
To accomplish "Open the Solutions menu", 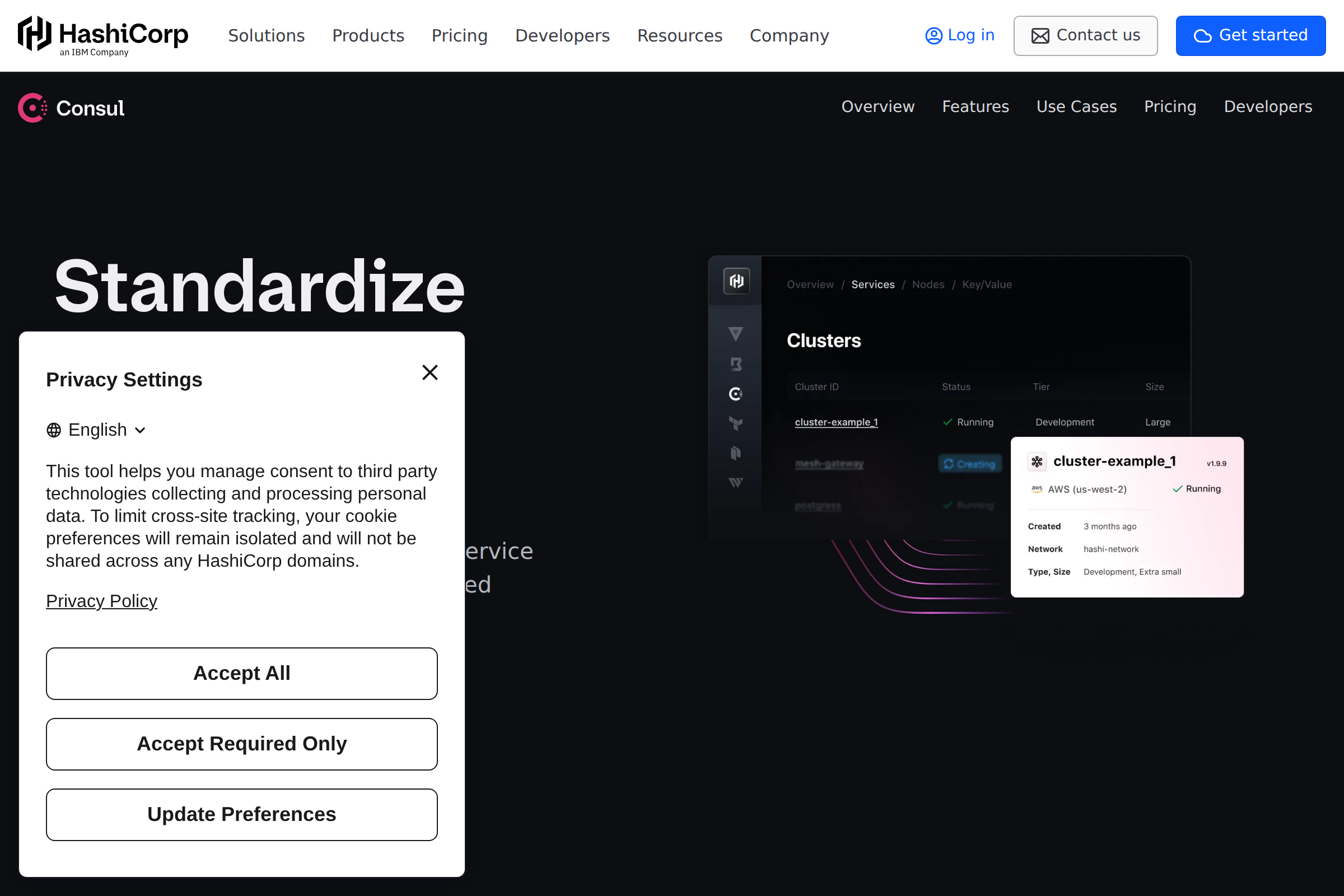I will [267, 35].
